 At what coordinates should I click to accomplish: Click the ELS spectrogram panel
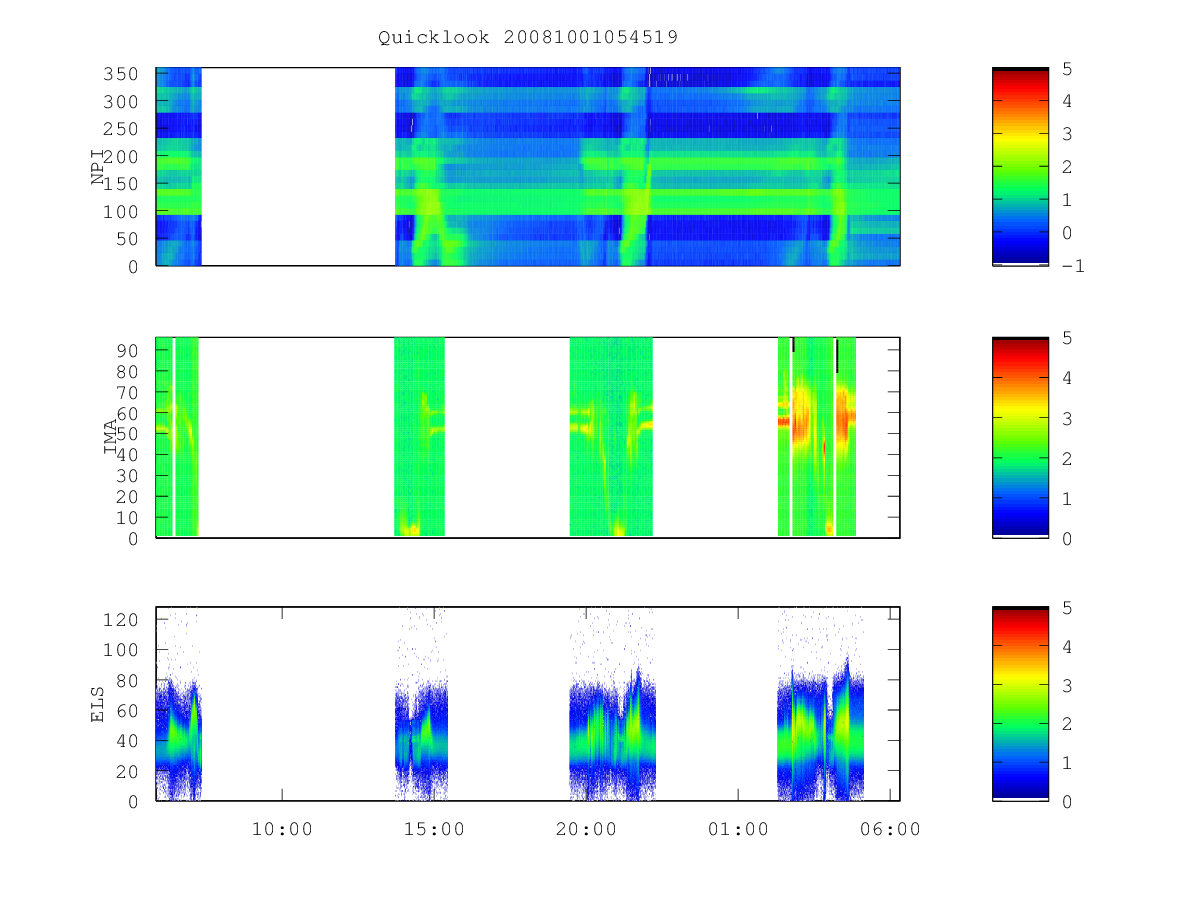[528, 703]
